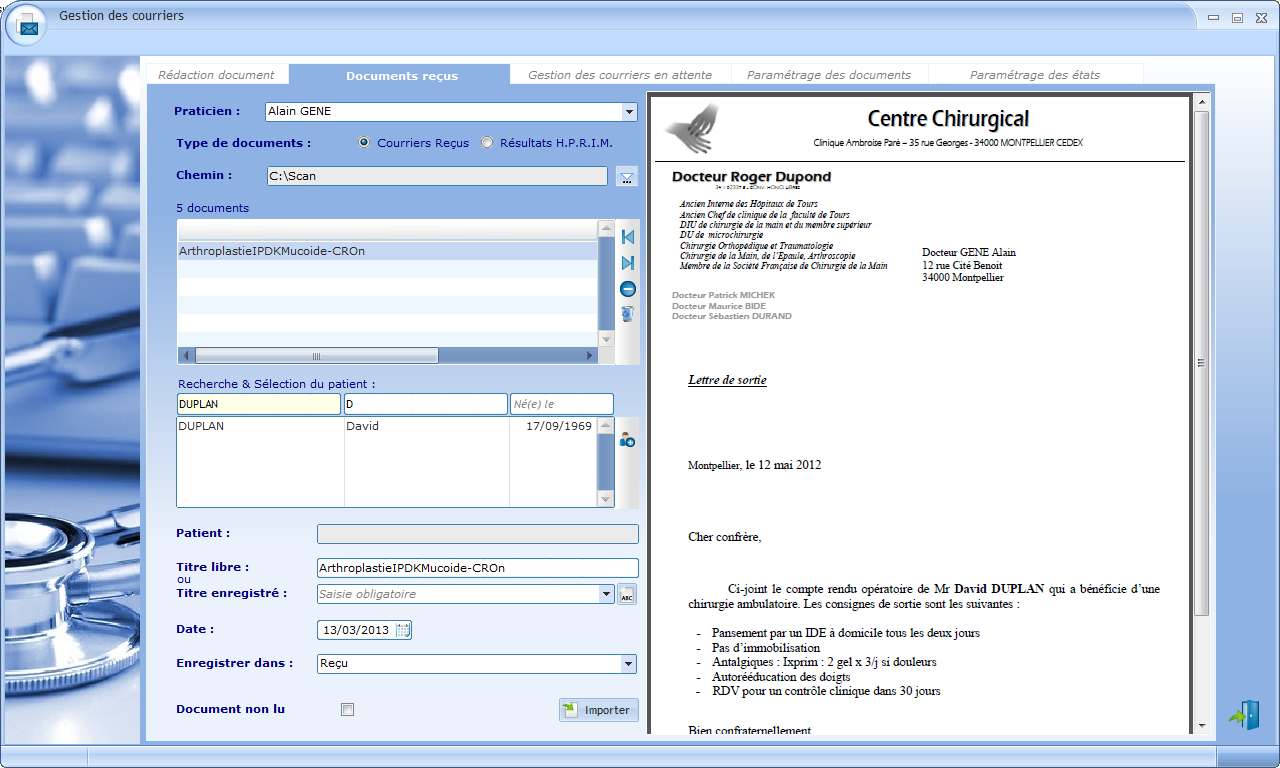
Task: Click the horizontal scrollbar of documents list
Action: pos(317,356)
